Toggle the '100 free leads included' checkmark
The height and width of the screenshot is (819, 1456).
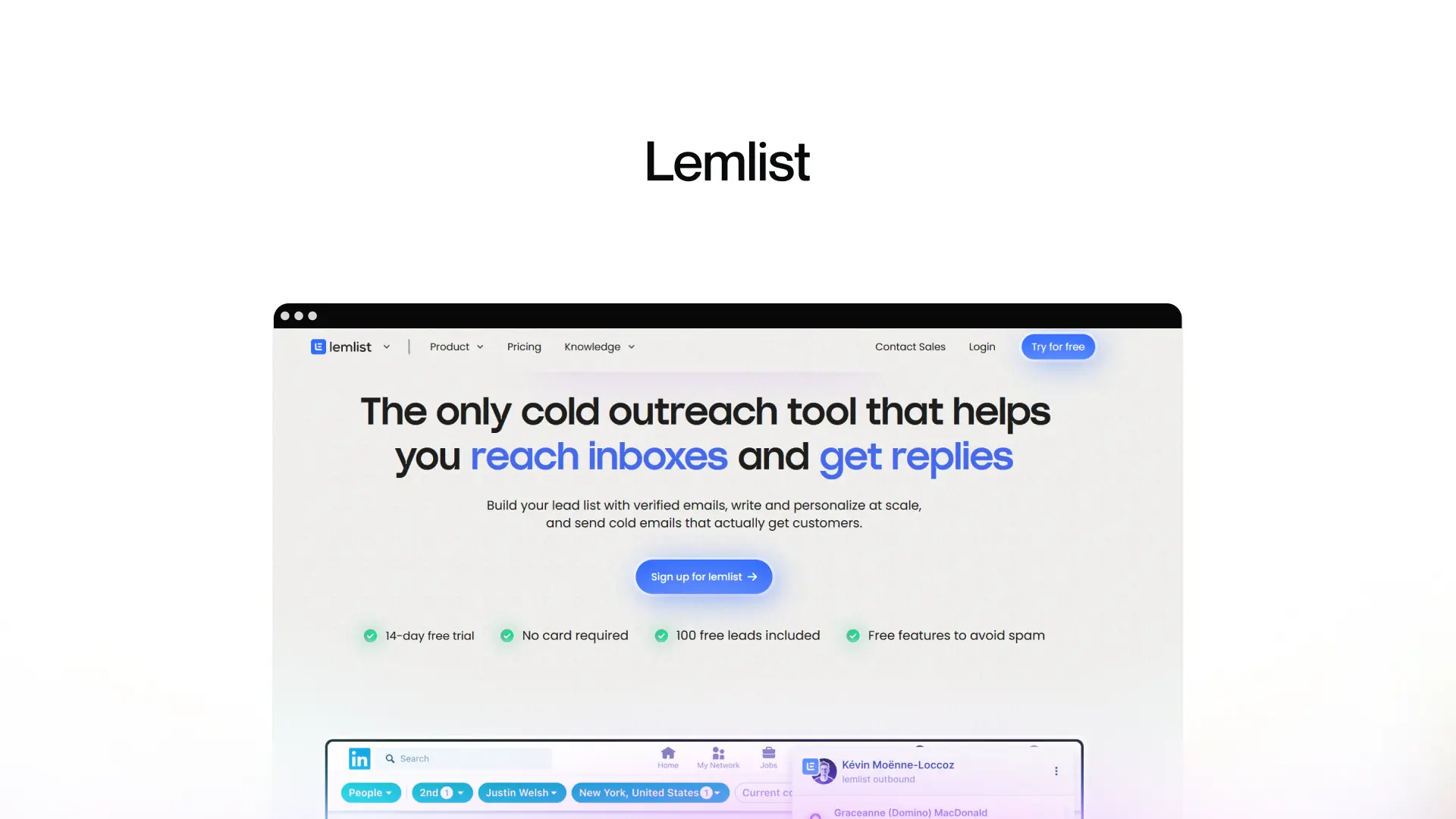660,635
